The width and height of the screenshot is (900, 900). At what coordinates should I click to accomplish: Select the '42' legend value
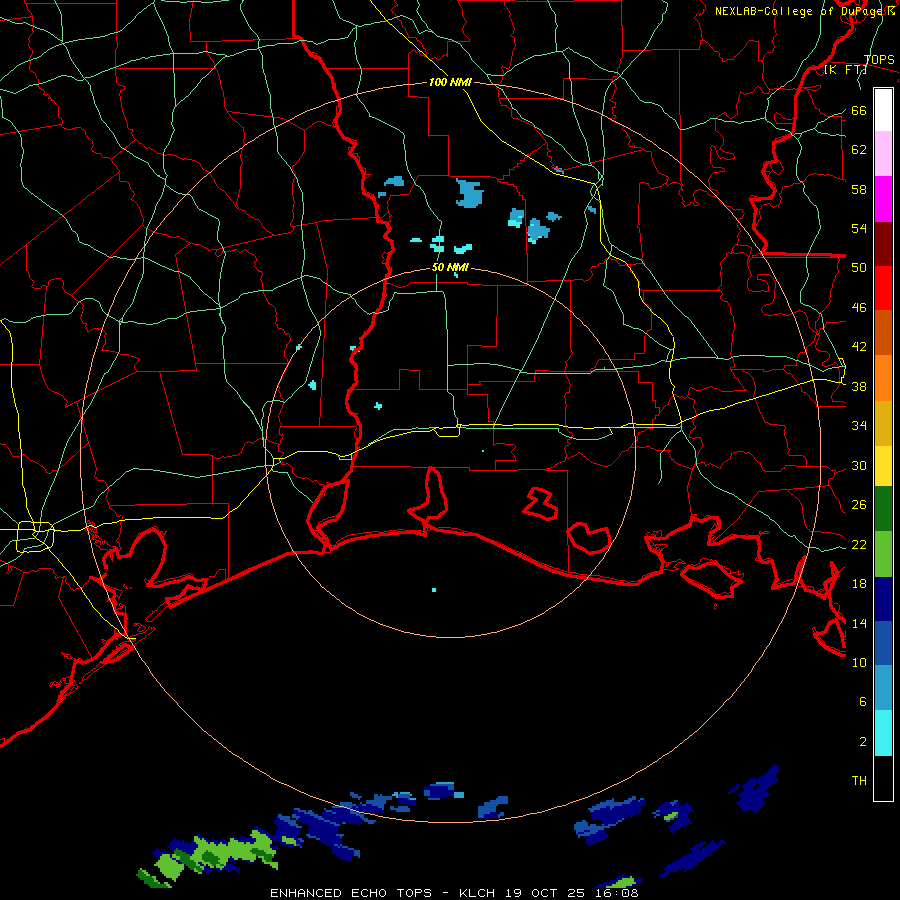click(x=859, y=347)
